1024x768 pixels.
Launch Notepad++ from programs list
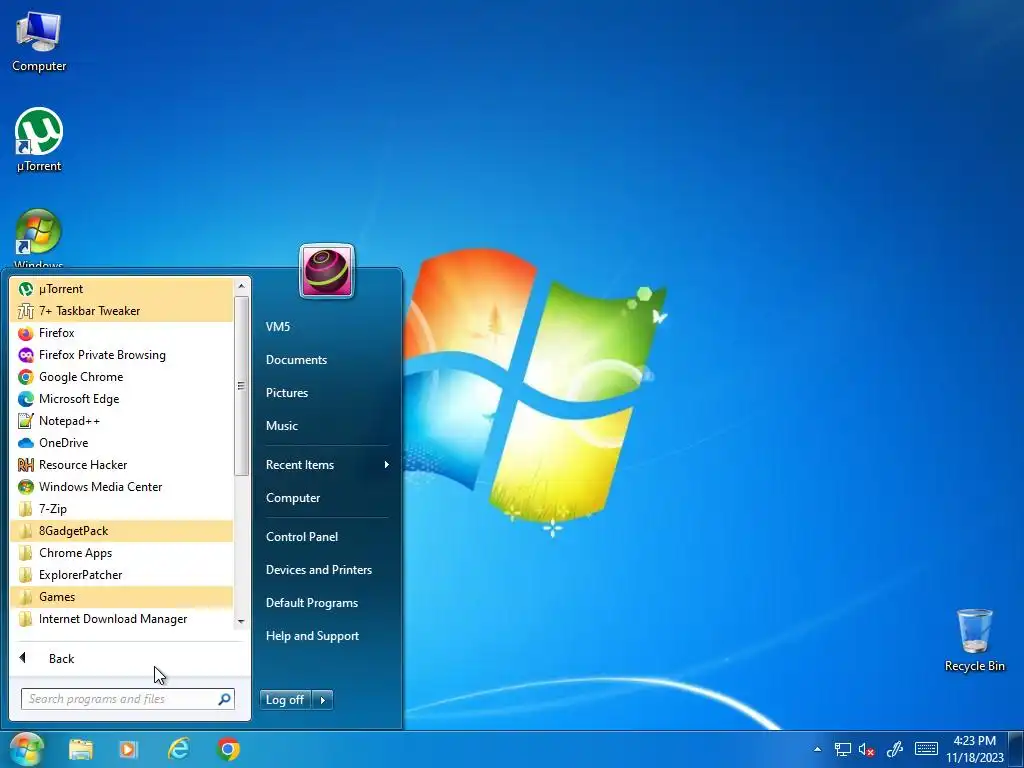coord(121,421)
